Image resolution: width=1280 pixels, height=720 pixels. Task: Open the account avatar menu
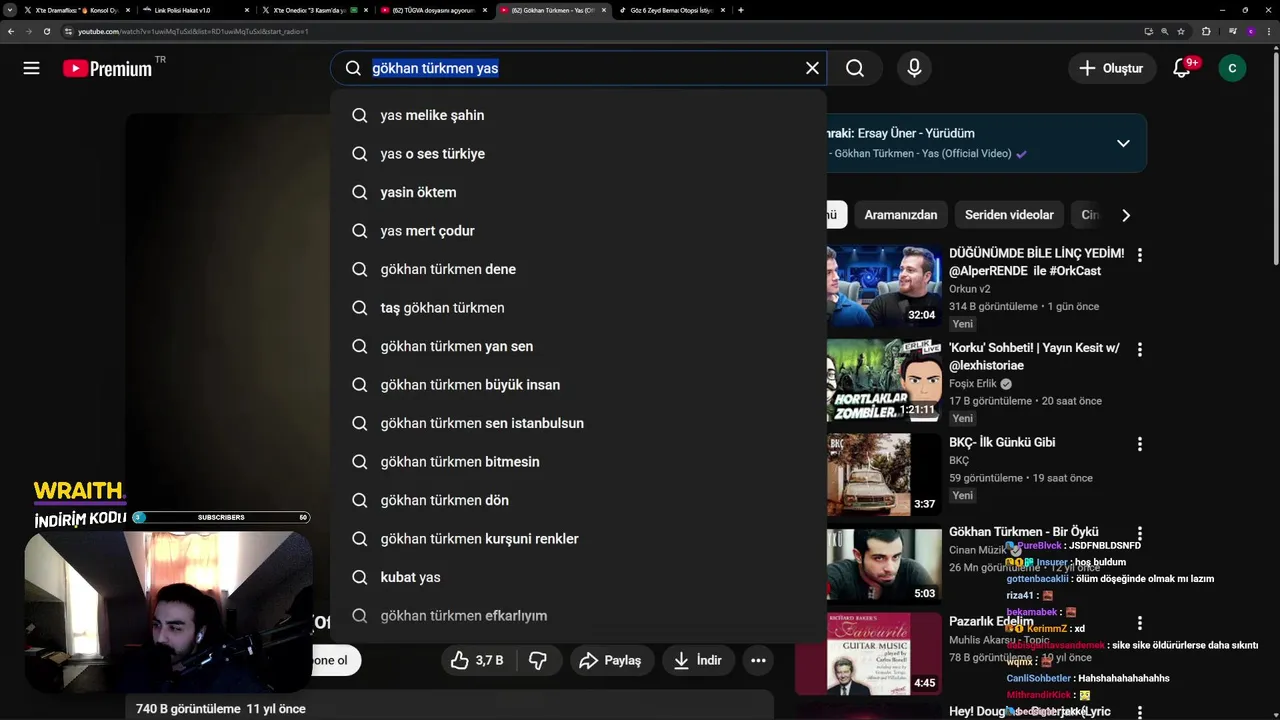pos(1232,68)
